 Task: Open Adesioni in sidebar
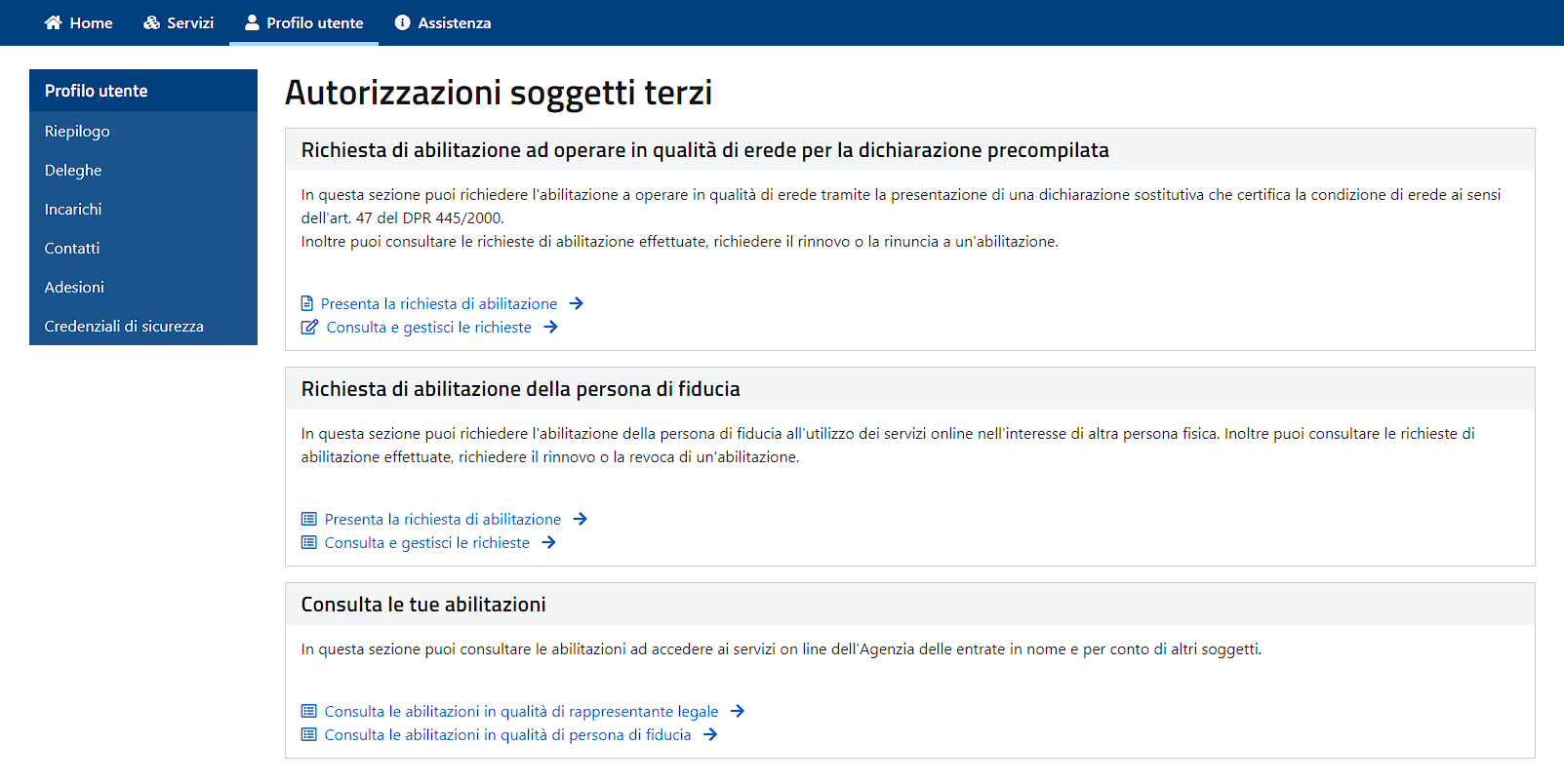[143, 287]
